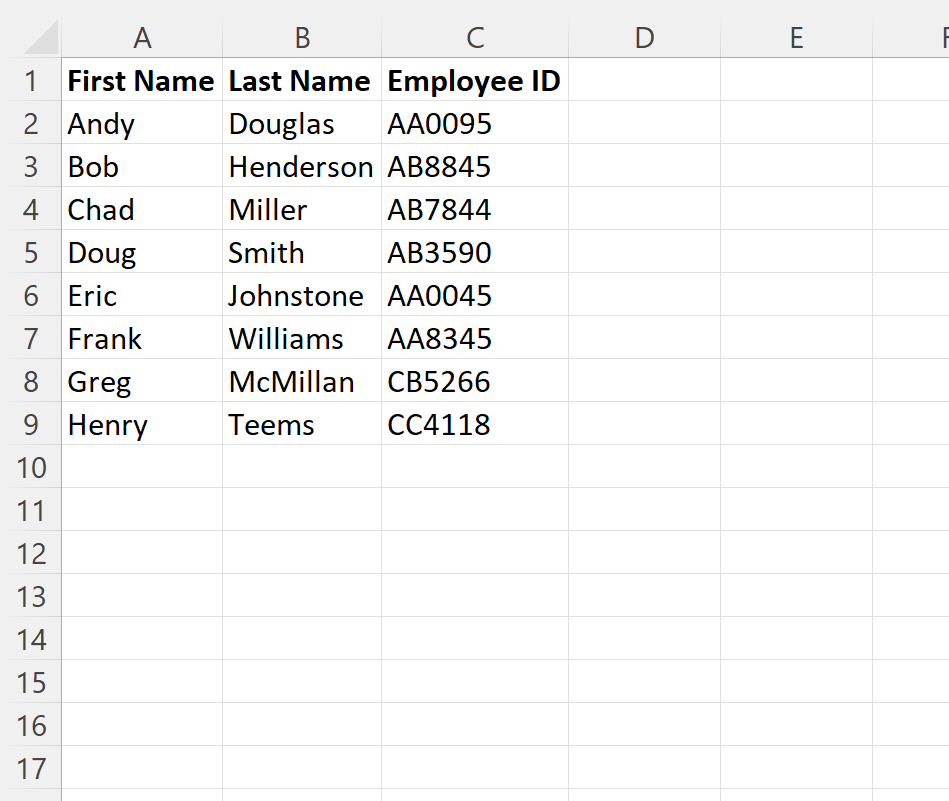Click the Employee ID header cell
Image resolution: width=949 pixels, height=801 pixels.
(474, 81)
